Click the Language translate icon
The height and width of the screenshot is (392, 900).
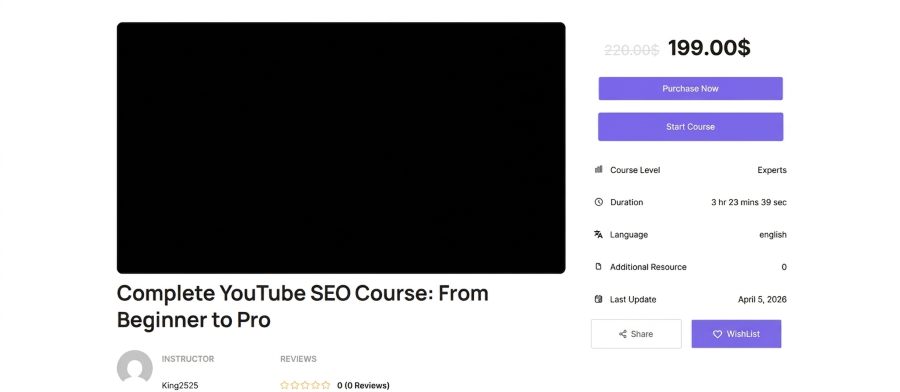coord(599,234)
